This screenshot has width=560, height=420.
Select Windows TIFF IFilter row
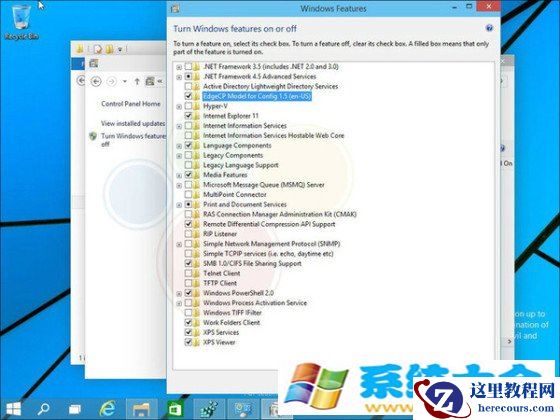232,312
